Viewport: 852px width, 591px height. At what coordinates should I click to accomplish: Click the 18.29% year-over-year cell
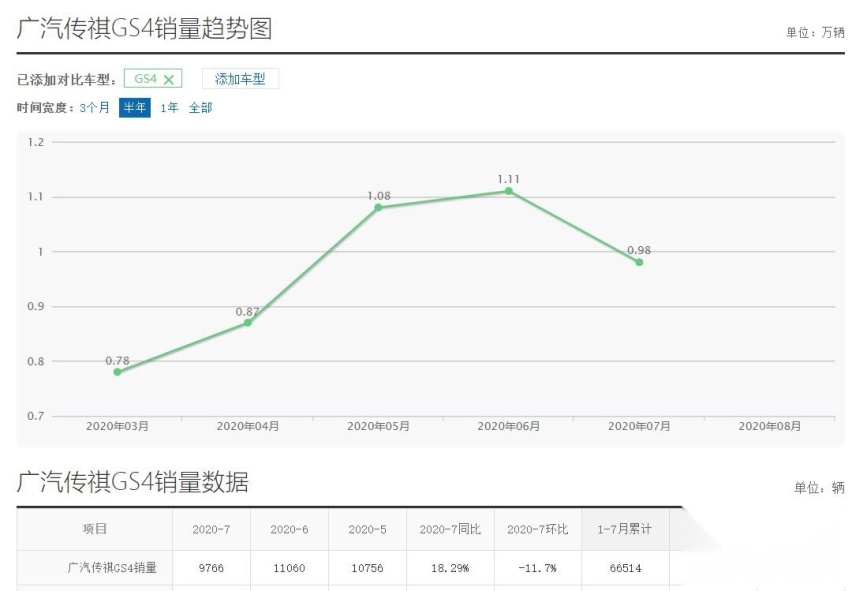tap(450, 568)
